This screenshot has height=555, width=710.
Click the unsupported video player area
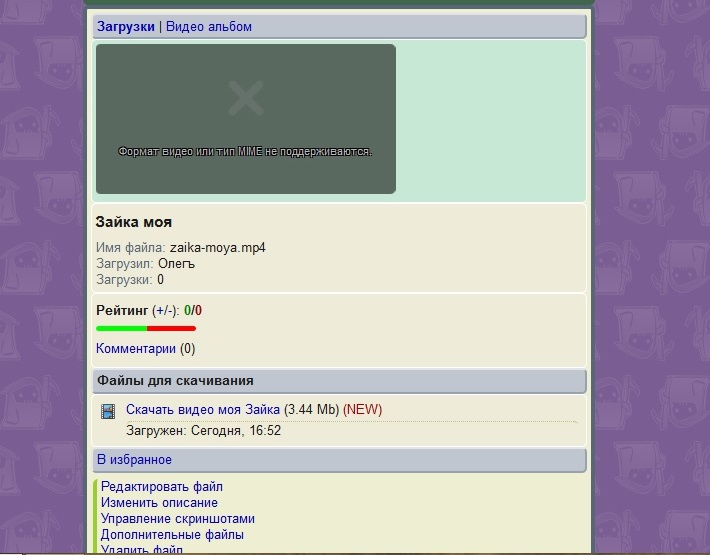(x=246, y=119)
